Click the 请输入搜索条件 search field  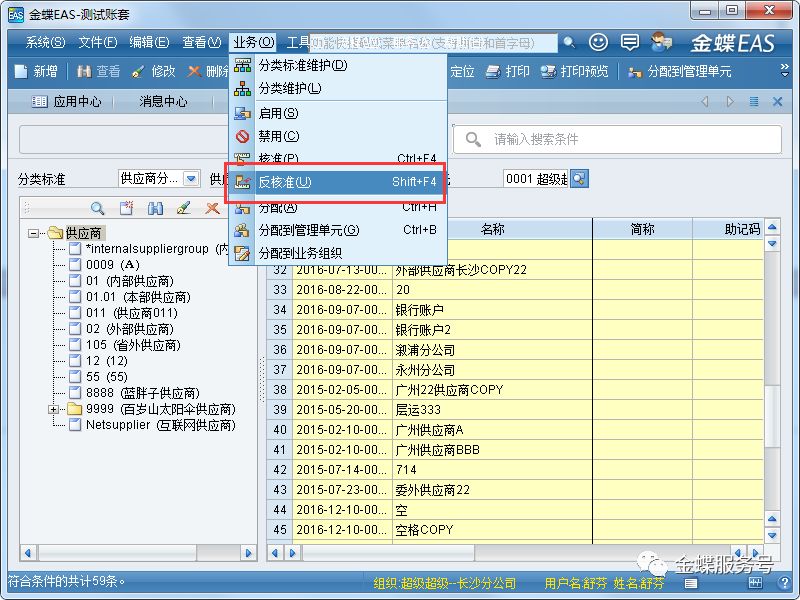click(617, 139)
